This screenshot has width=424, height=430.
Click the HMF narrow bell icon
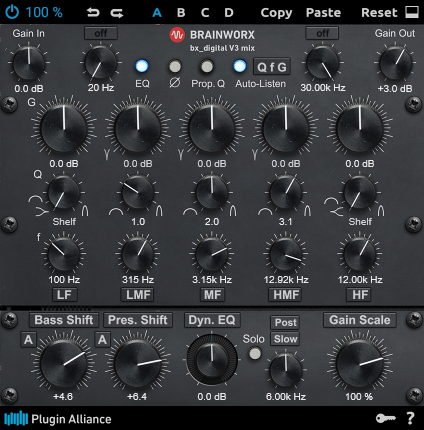307,210
